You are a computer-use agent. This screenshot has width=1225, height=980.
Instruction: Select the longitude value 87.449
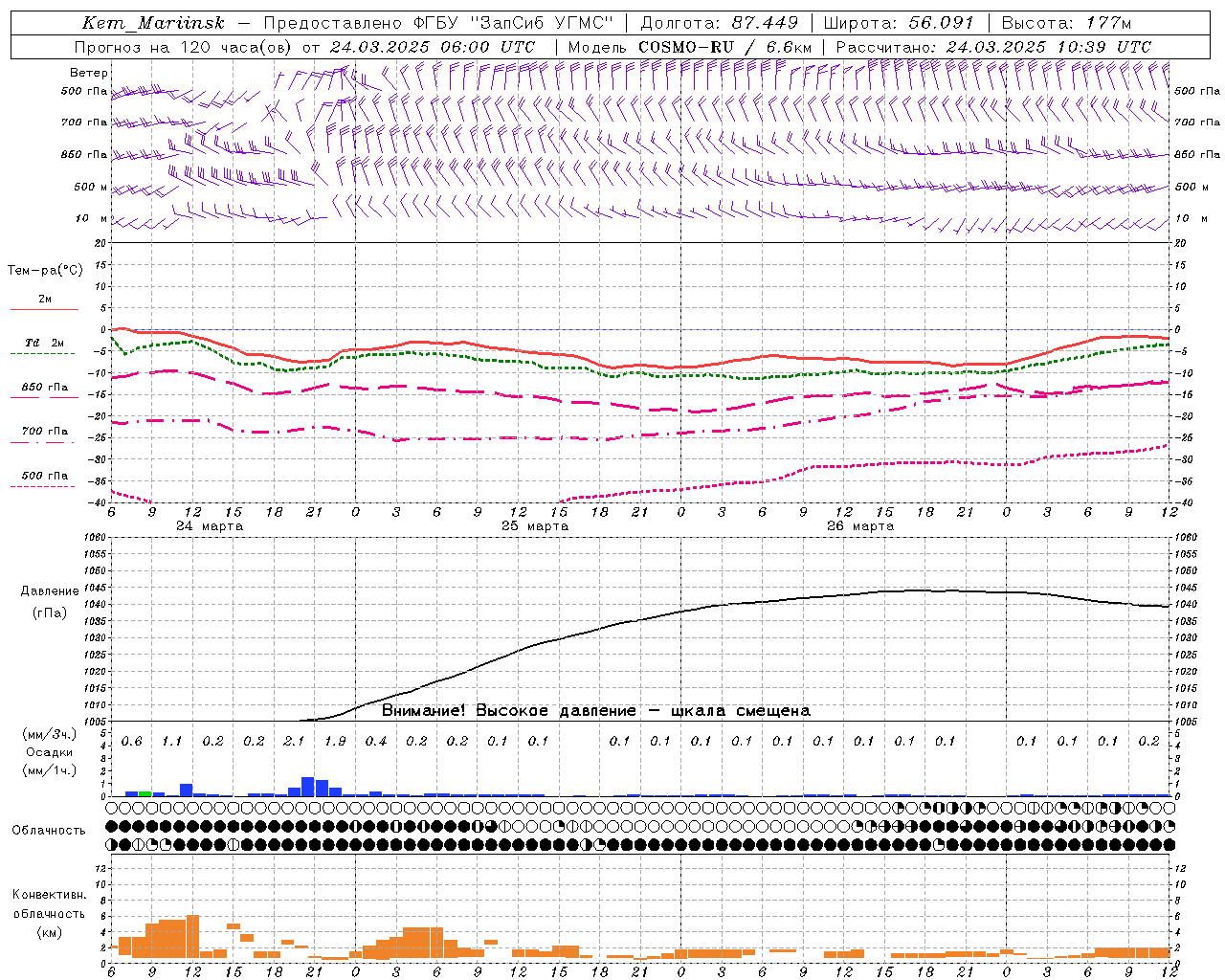coord(765,23)
